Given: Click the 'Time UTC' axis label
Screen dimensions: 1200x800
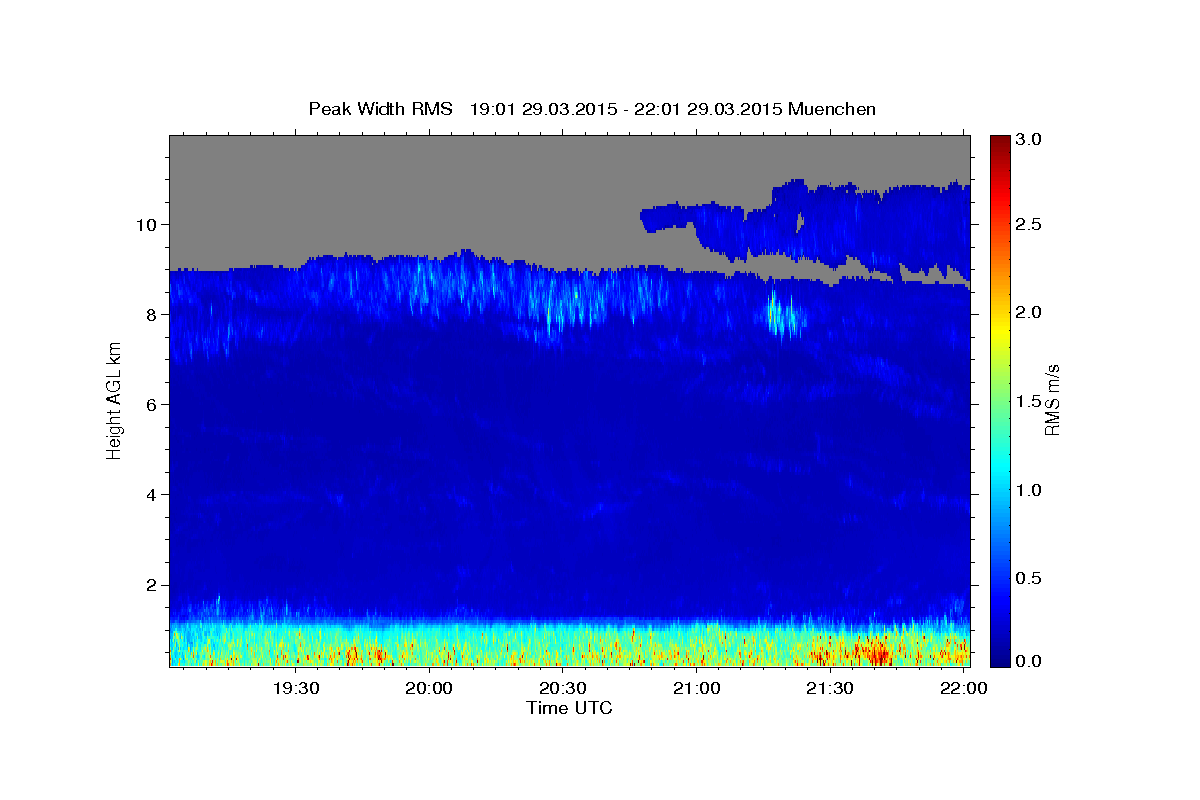Looking at the screenshot, I should [x=569, y=708].
